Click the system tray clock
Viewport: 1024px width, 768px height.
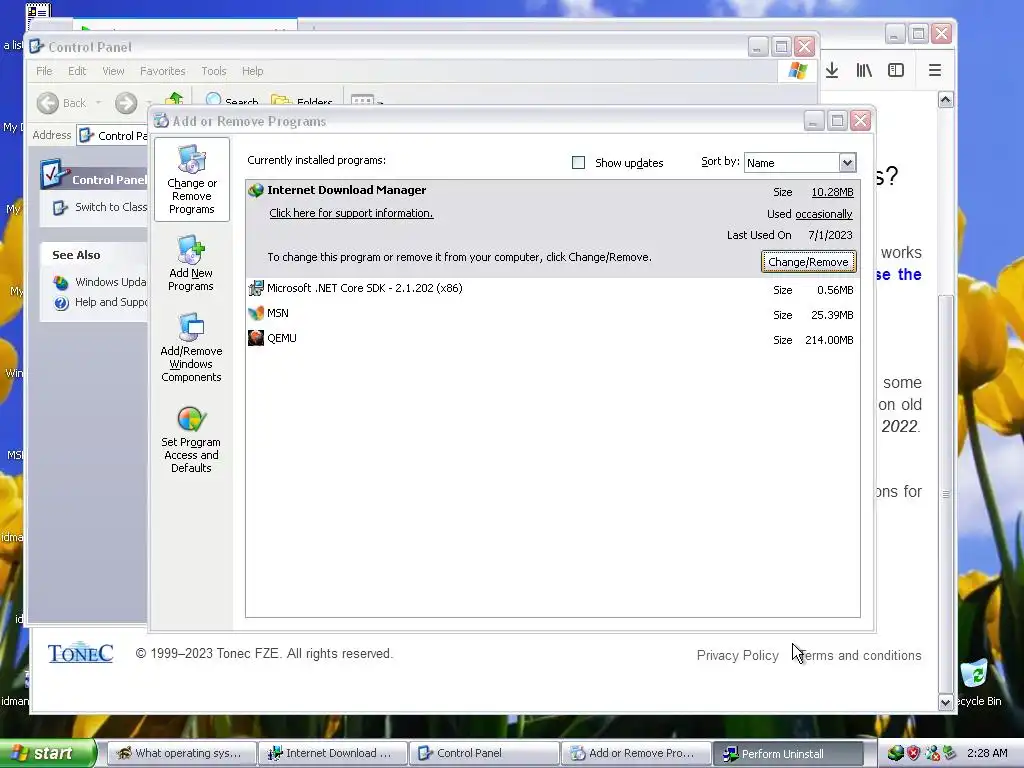(987, 753)
